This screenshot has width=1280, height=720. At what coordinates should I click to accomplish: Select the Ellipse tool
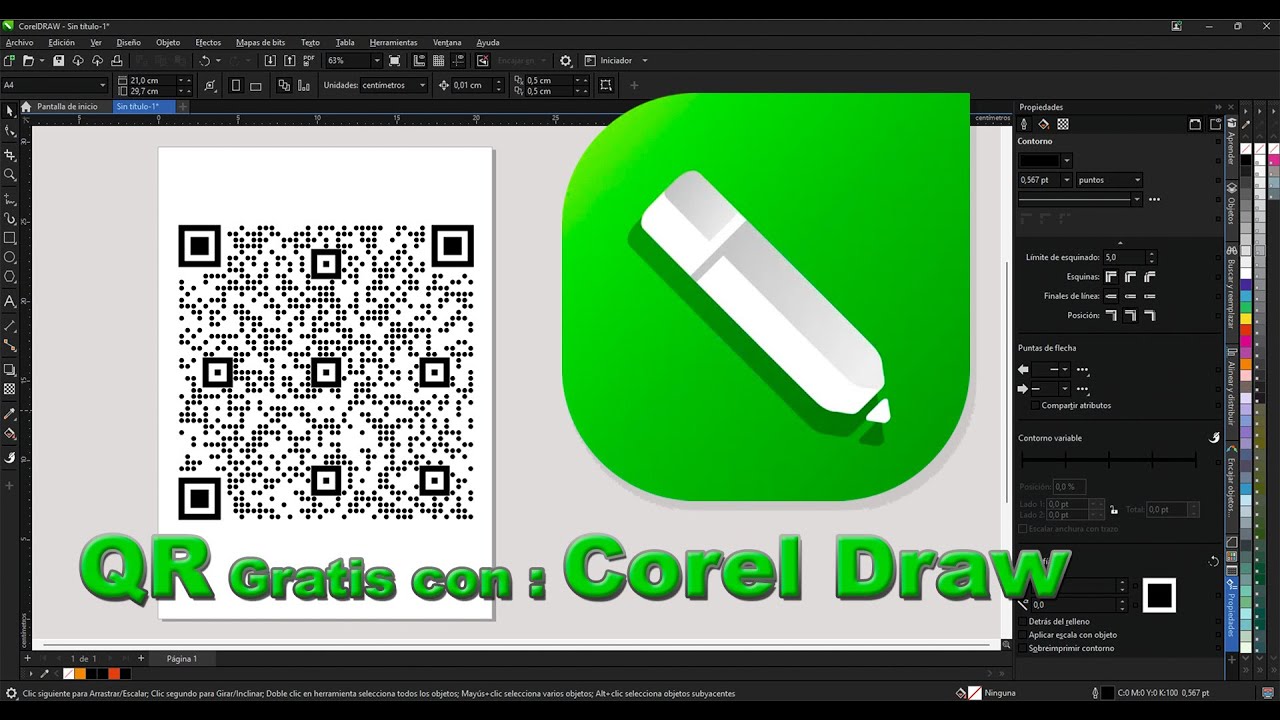(10, 257)
